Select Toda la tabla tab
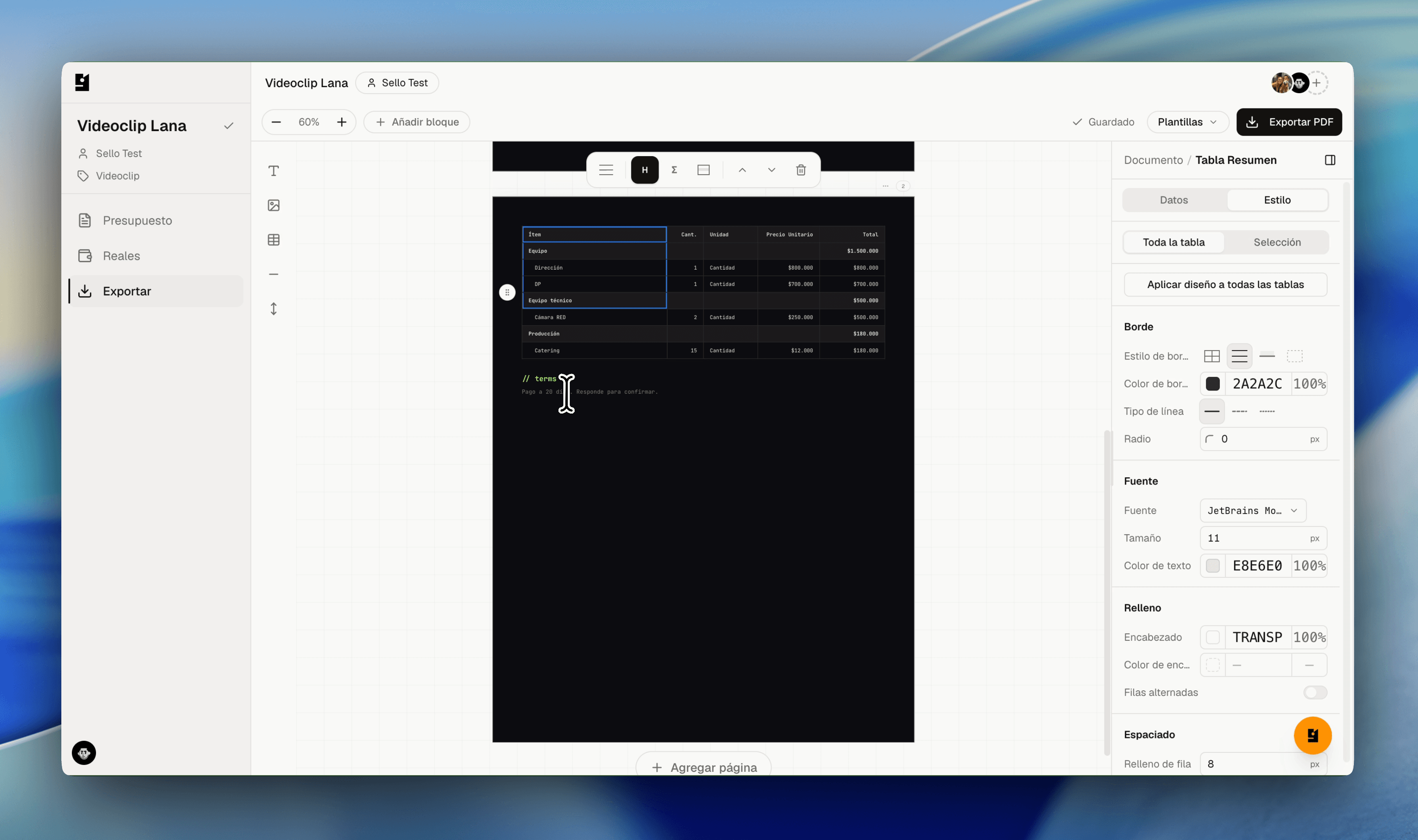1418x840 pixels. click(1174, 242)
